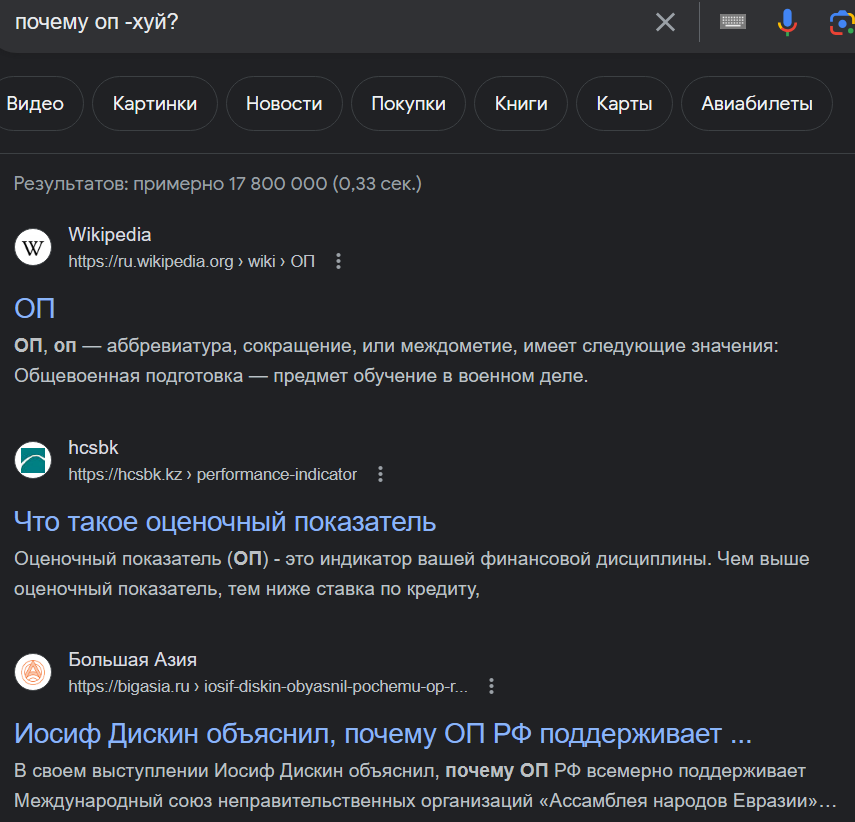Image resolution: width=855 pixels, height=822 pixels.
Task: Click the Wikipedia favicon icon
Action: click(33, 247)
